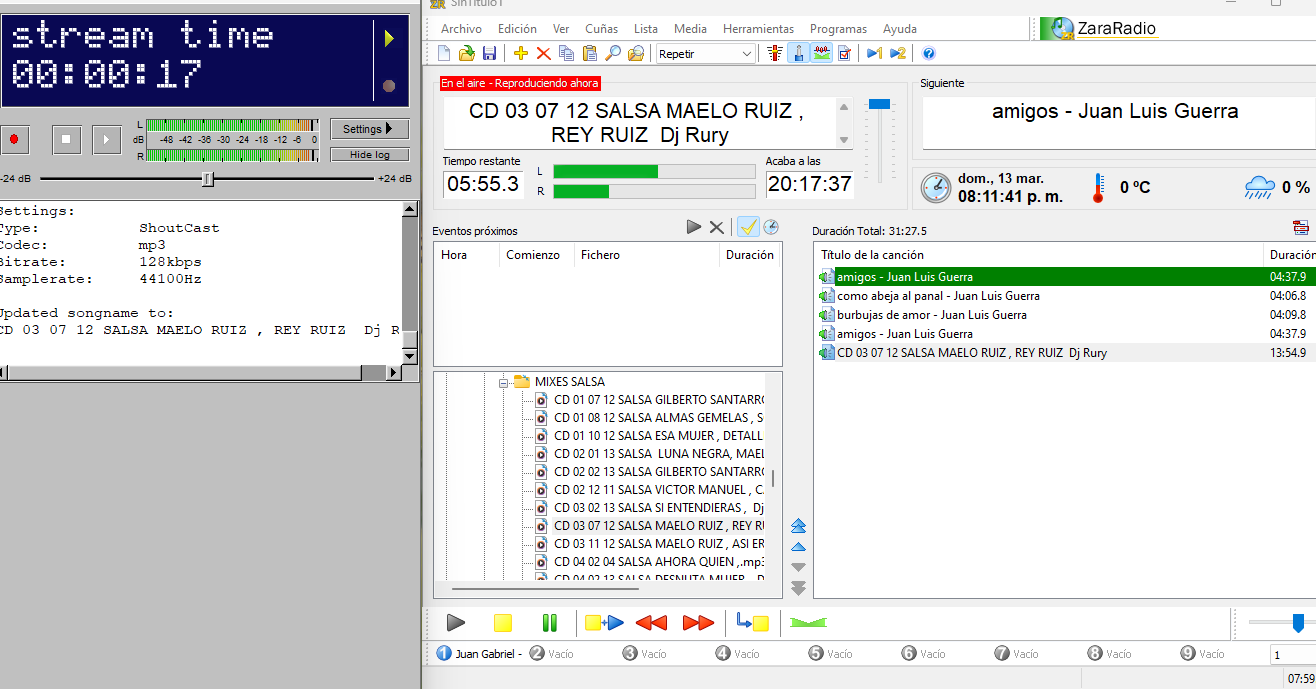
Task: Open the Ayuda menu
Action: coord(900,29)
